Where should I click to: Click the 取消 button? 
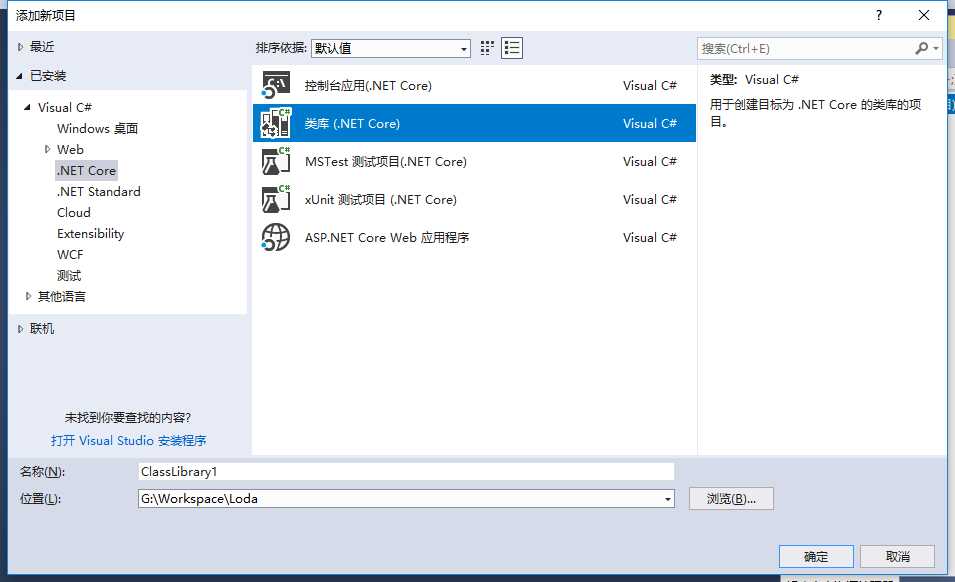pos(897,556)
